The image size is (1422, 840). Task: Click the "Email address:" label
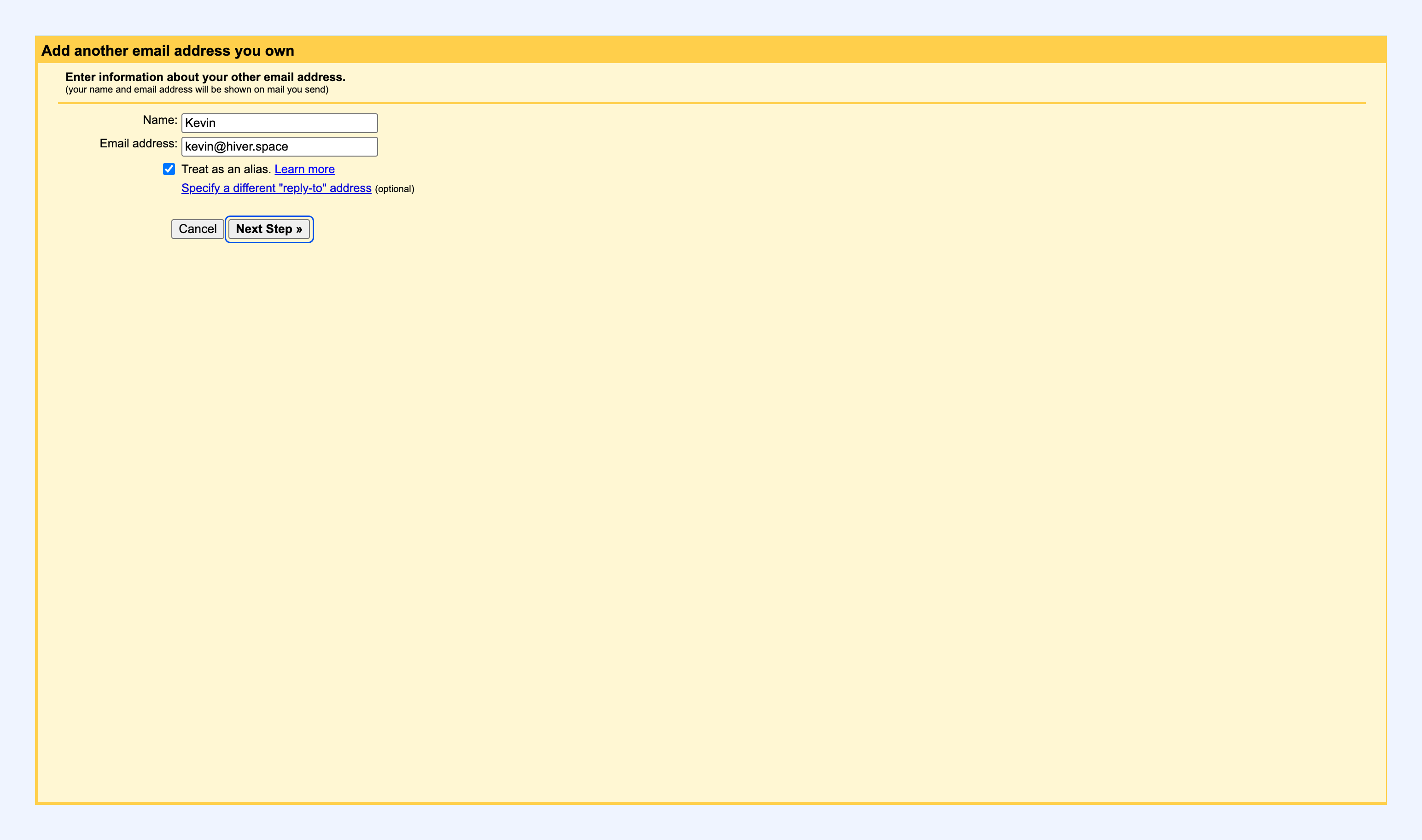coord(139,143)
